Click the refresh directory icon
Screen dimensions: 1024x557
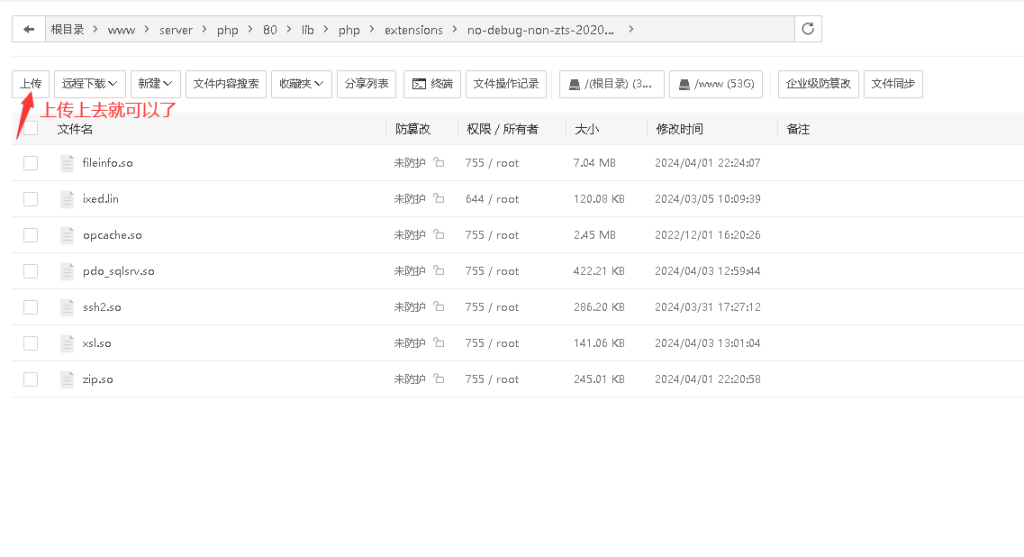[x=809, y=30]
